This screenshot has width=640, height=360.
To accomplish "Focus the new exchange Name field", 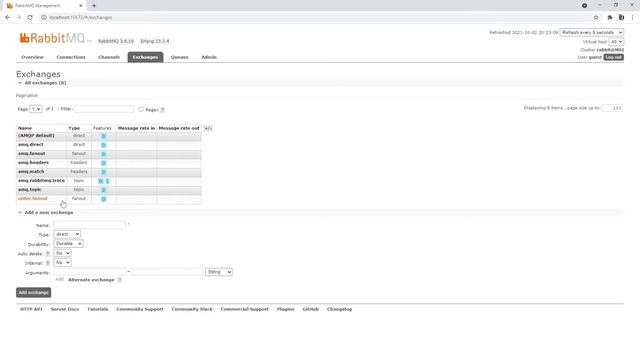I will 90,225.
